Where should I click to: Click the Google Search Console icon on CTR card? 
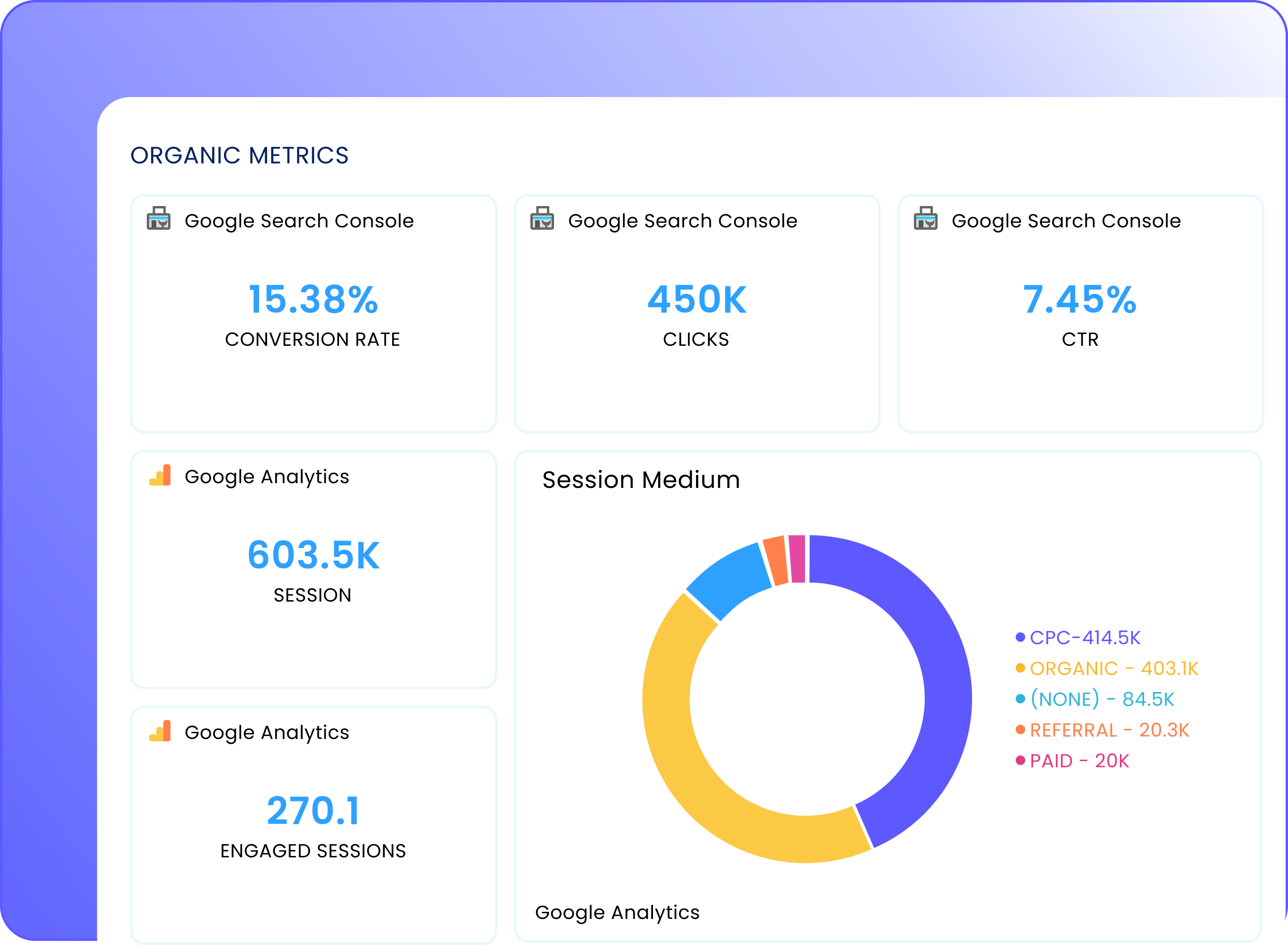pyautogui.click(x=927, y=220)
